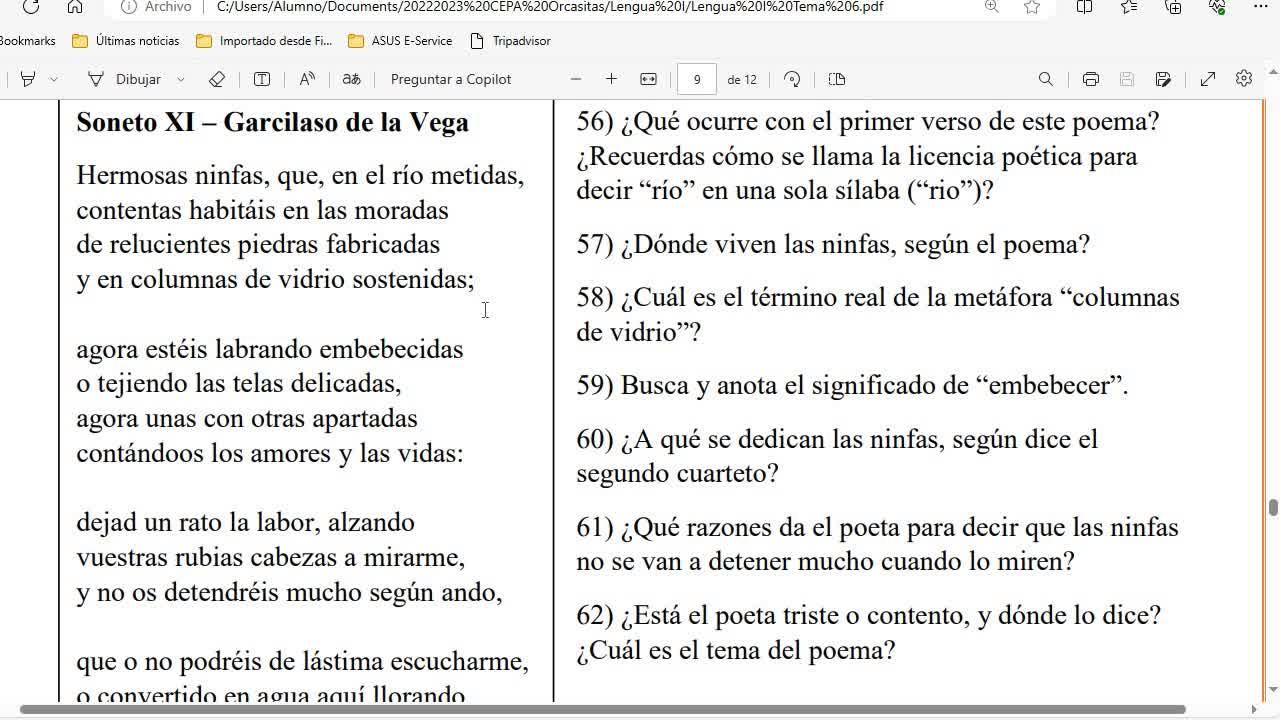Open the Últimas noticias bookmark folder
This screenshot has width=1280, height=720.
tap(126, 41)
